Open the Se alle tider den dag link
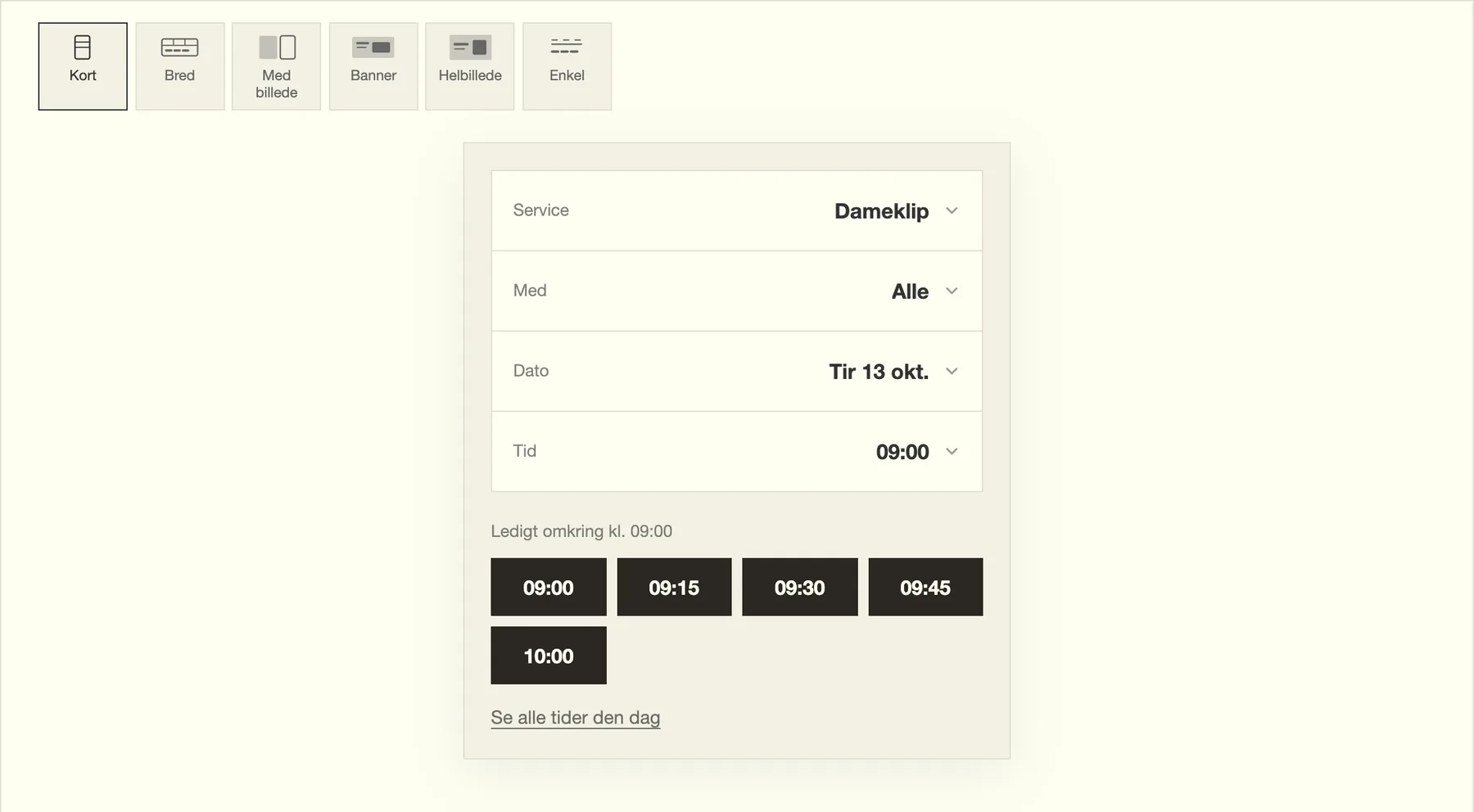The height and width of the screenshot is (812, 1474). click(x=575, y=718)
